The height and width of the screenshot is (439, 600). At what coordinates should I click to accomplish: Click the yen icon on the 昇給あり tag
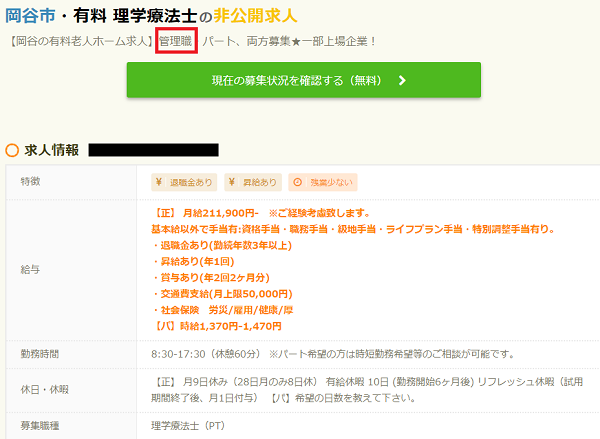(x=232, y=182)
